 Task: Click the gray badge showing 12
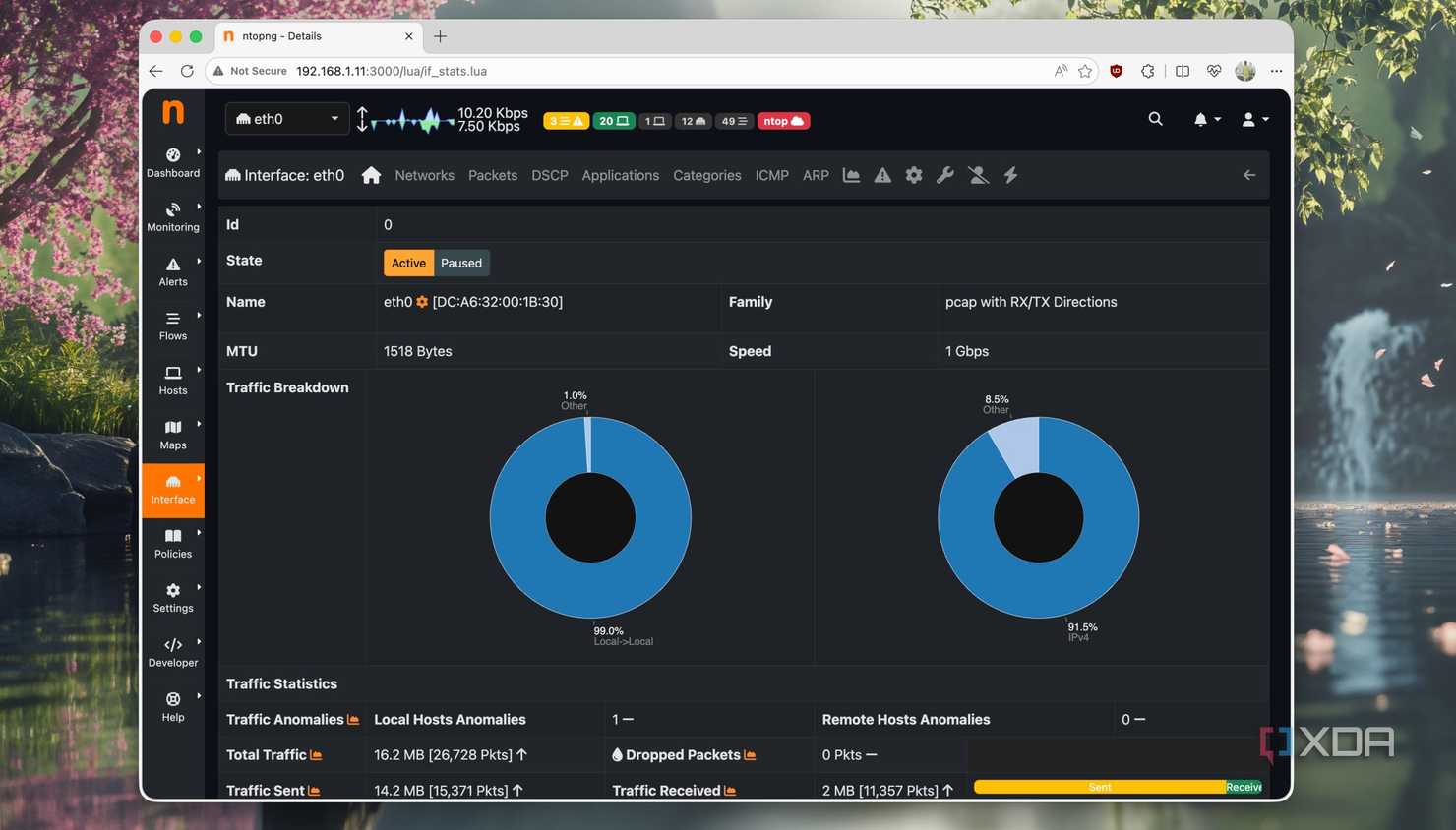[694, 121]
